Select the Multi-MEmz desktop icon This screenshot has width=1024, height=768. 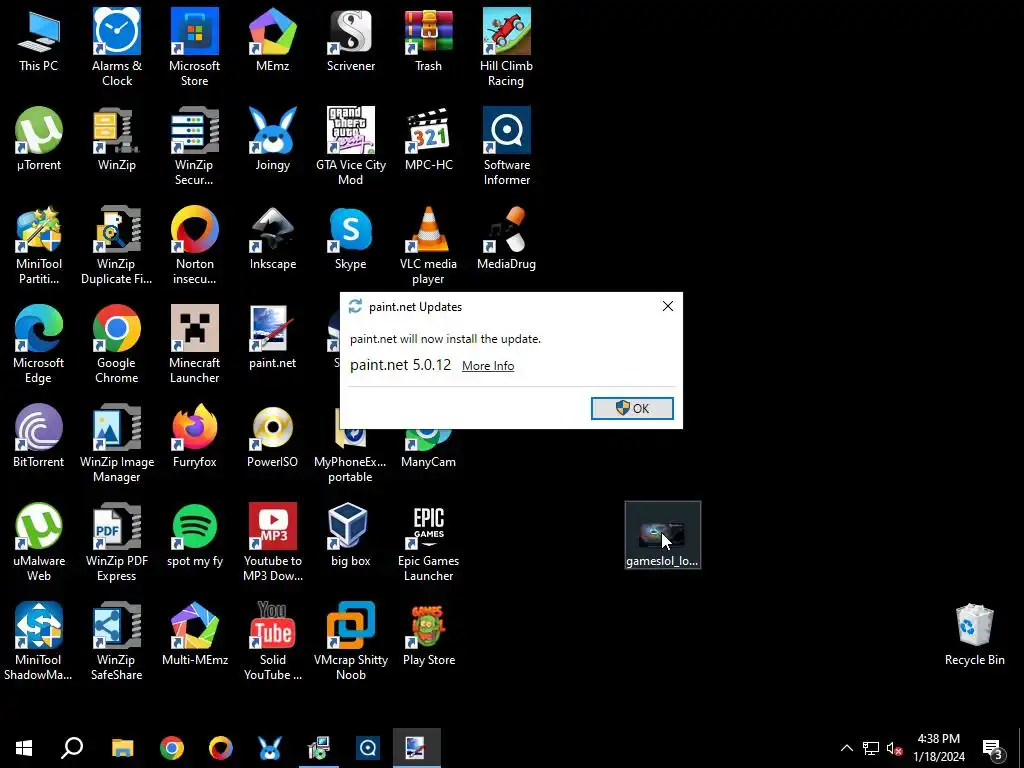click(195, 635)
